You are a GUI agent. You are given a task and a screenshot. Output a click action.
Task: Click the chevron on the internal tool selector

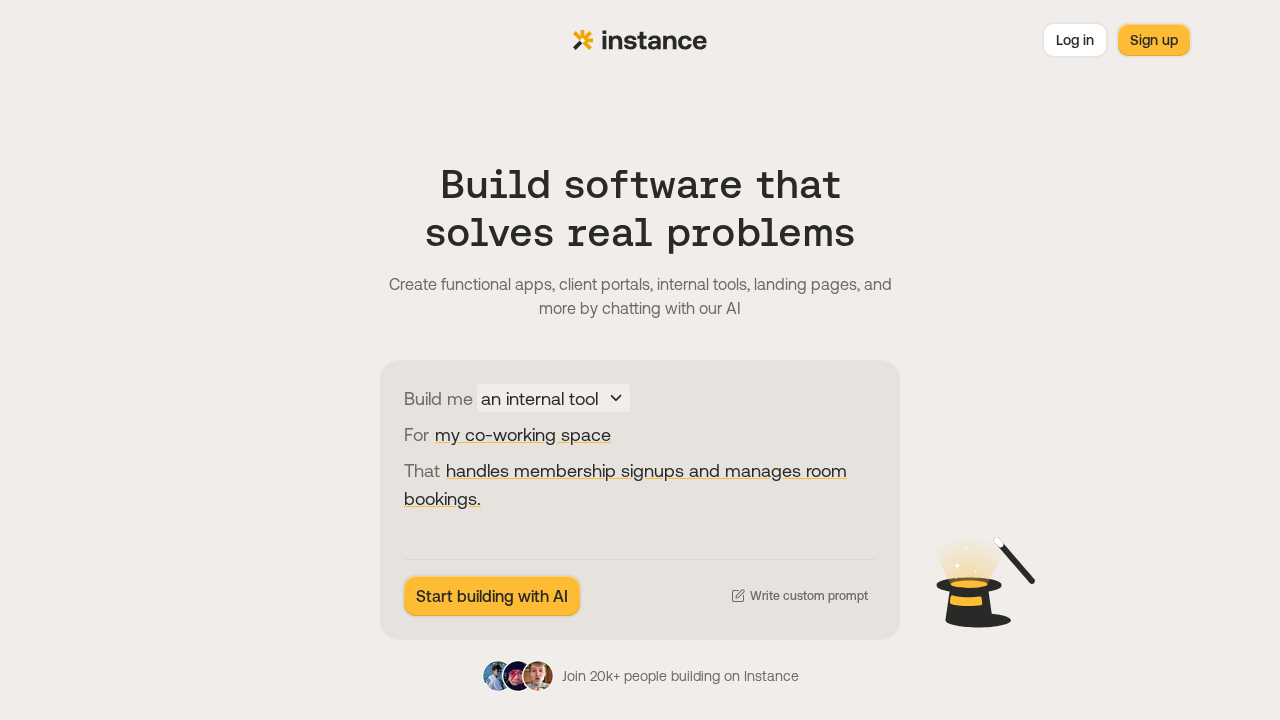click(616, 398)
